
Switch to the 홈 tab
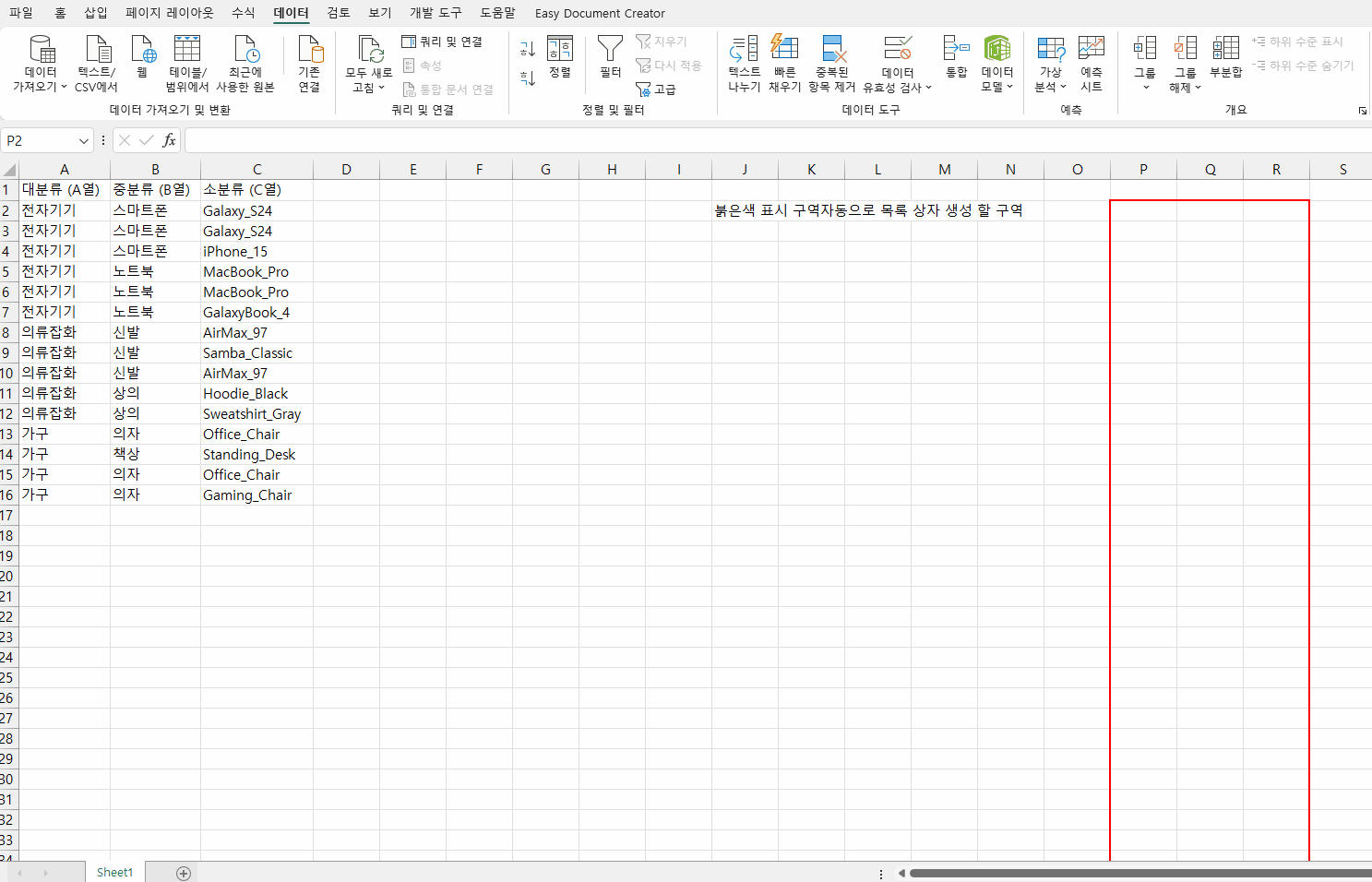[x=60, y=13]
